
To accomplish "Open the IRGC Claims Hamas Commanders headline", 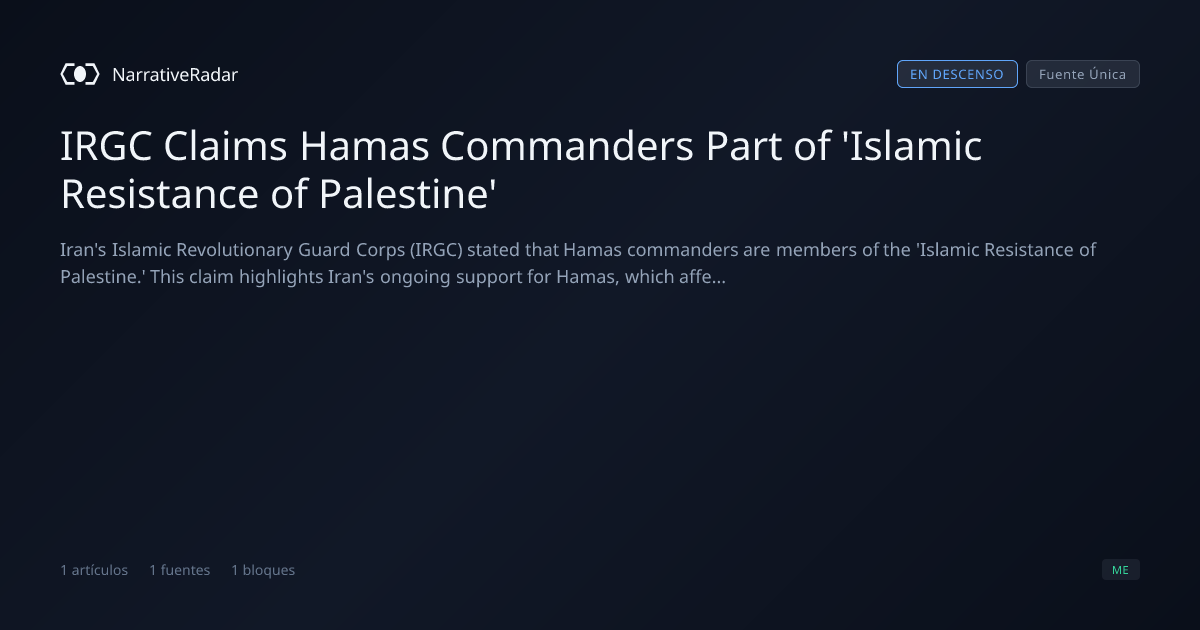I will click(x=521, y=170).
